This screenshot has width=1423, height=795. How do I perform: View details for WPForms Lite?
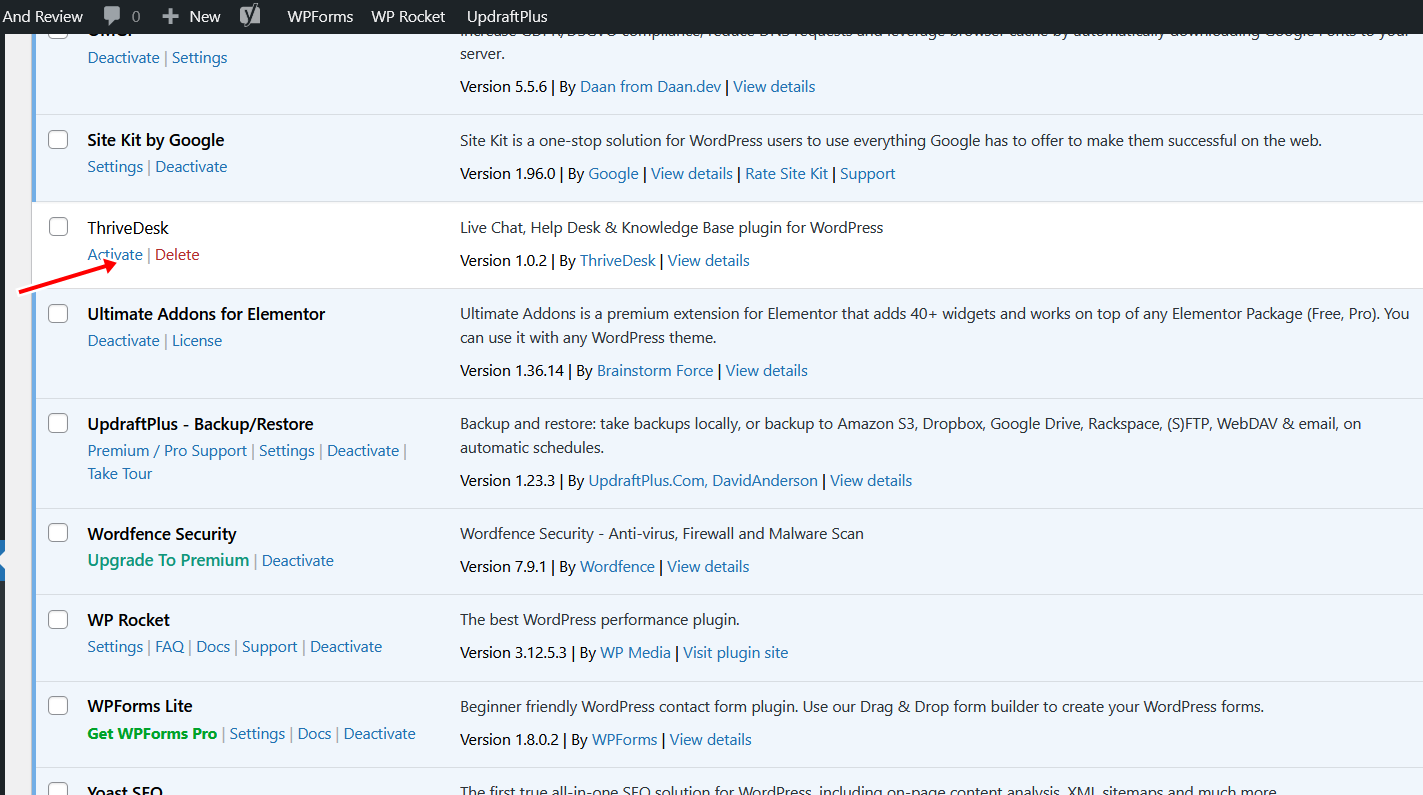click(711, 740)
